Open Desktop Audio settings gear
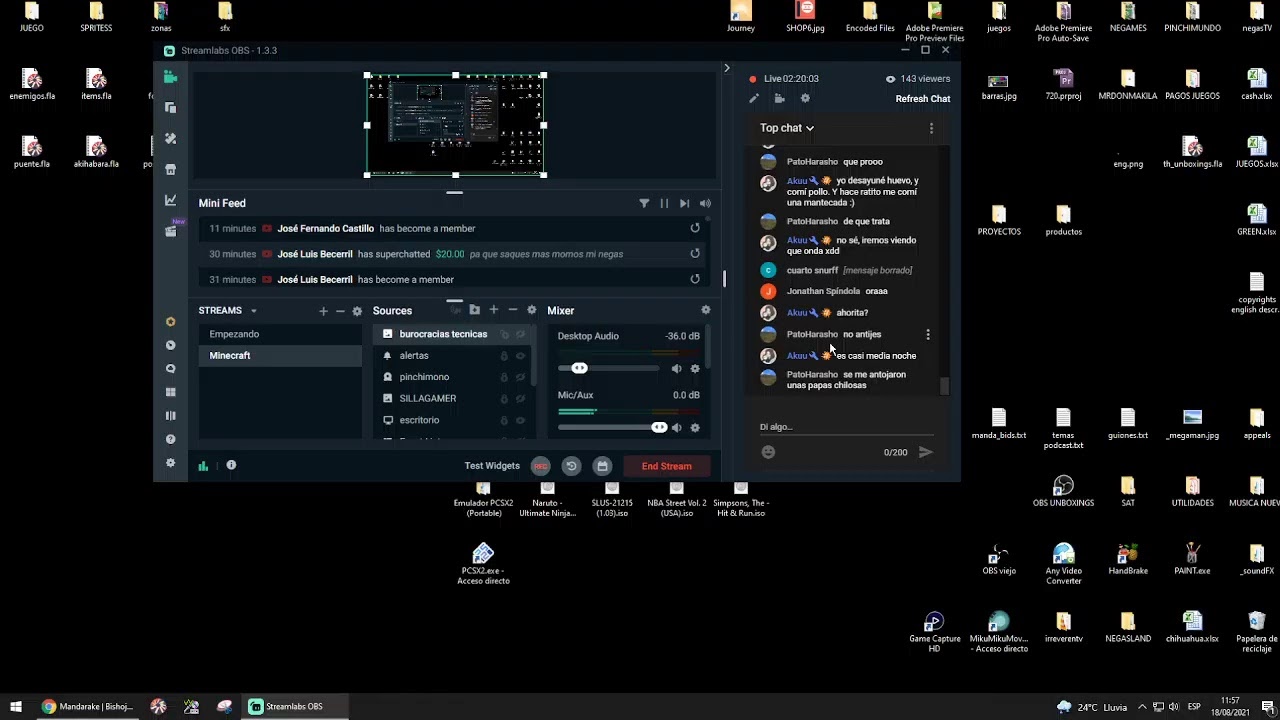This screenshot has height=720, width=1280. click(x=695, y=368)
